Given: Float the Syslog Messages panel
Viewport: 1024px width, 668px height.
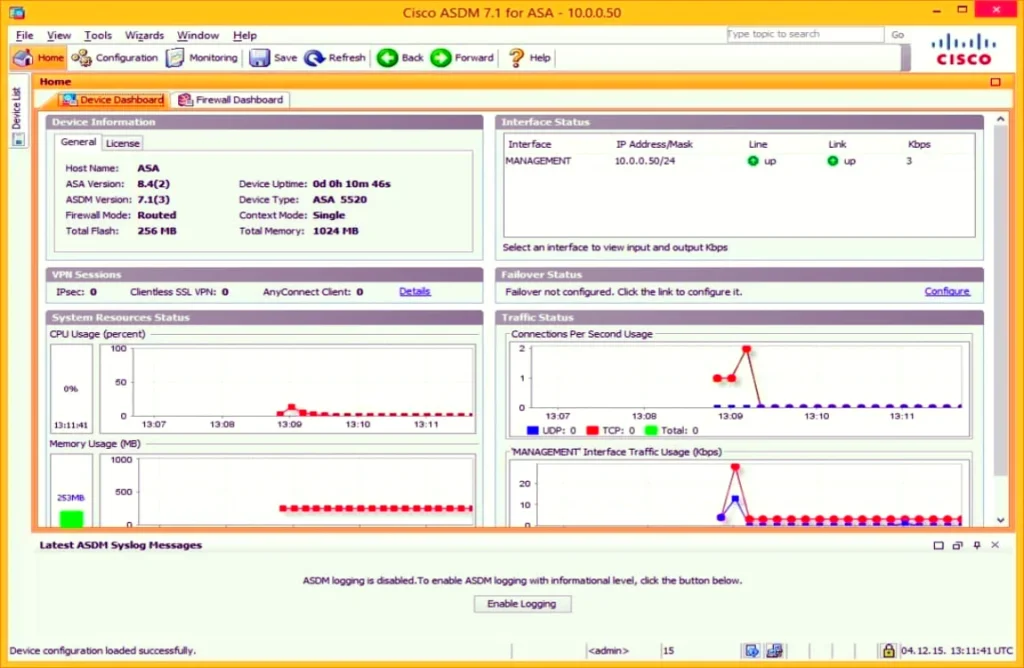Looking at the screenshot, I should (x=957, y=545).
